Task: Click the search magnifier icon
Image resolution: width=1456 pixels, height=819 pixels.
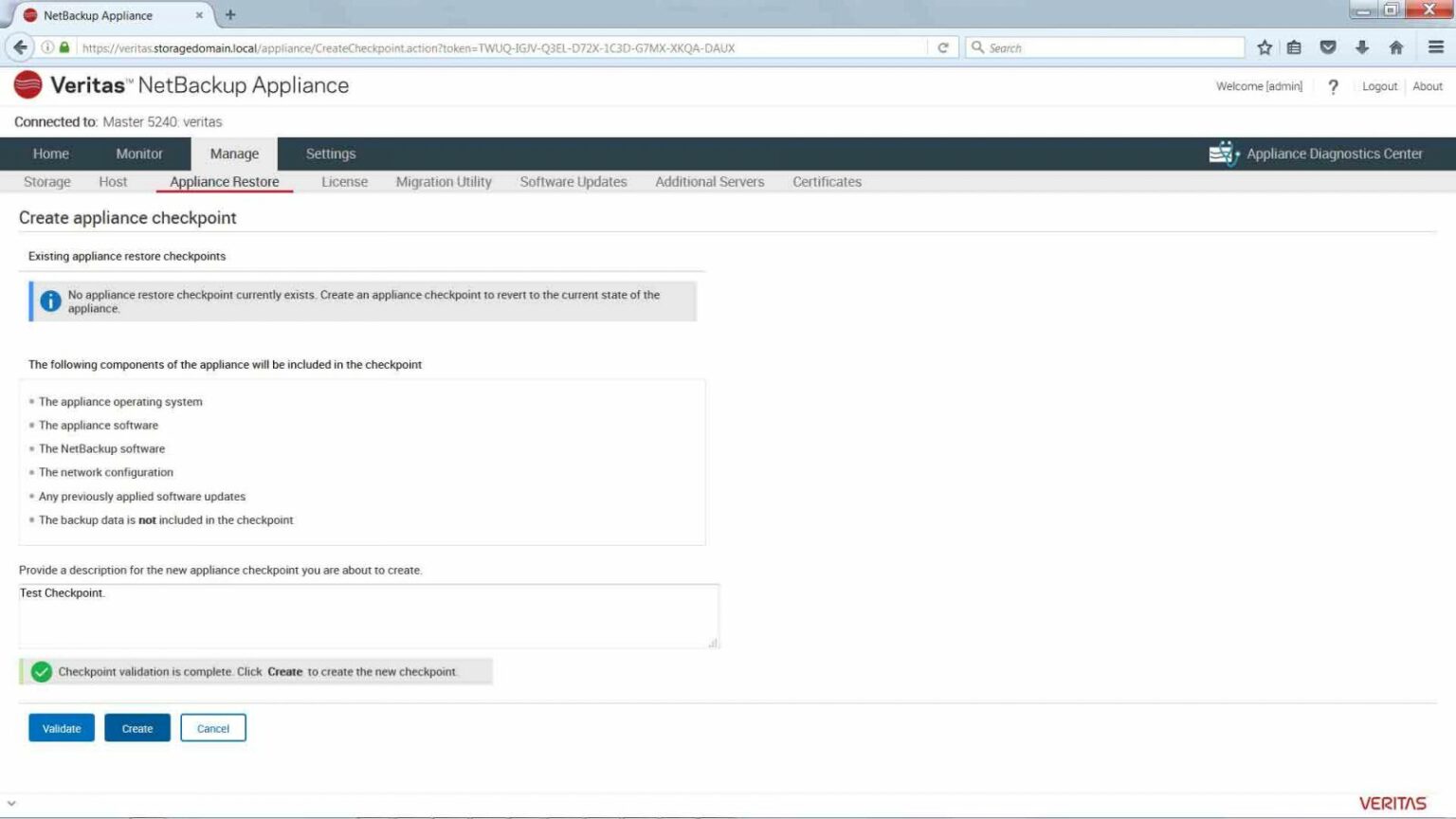Action: (x=977, y=47)
